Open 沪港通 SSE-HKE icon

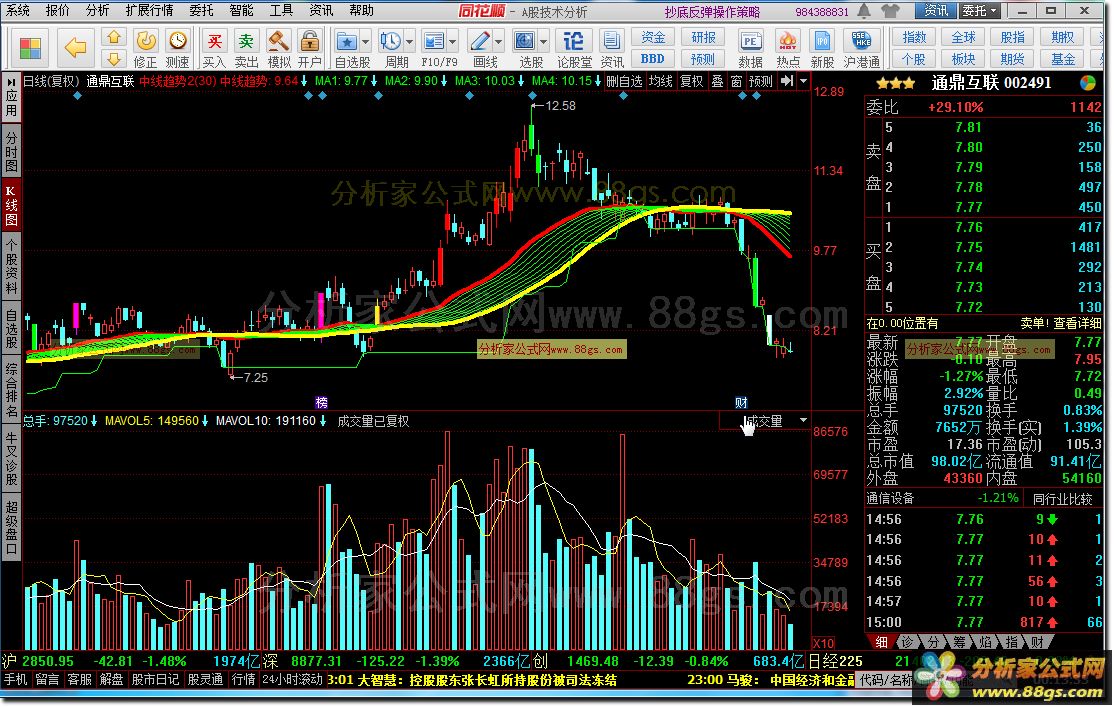click(x=862, y=48)
